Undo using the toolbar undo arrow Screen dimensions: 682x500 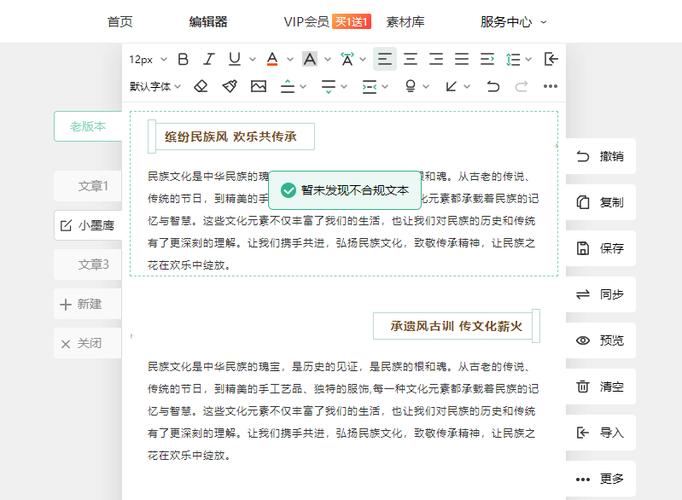tap(493, 86)
